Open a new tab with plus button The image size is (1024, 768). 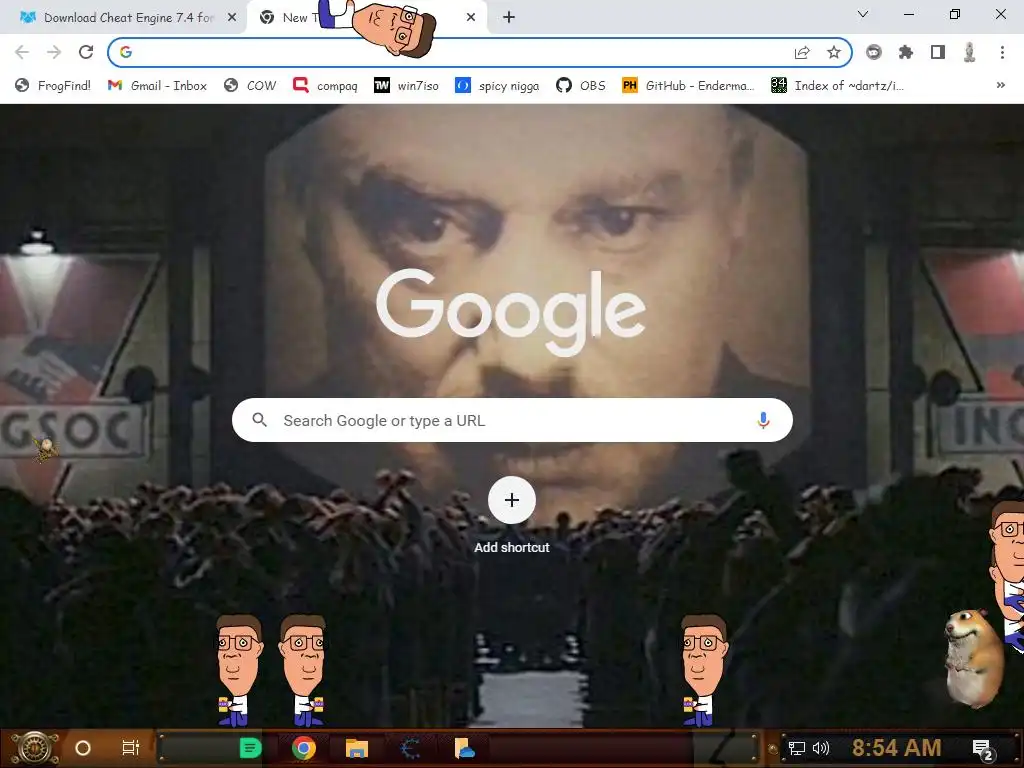click(x=509, y=17)
